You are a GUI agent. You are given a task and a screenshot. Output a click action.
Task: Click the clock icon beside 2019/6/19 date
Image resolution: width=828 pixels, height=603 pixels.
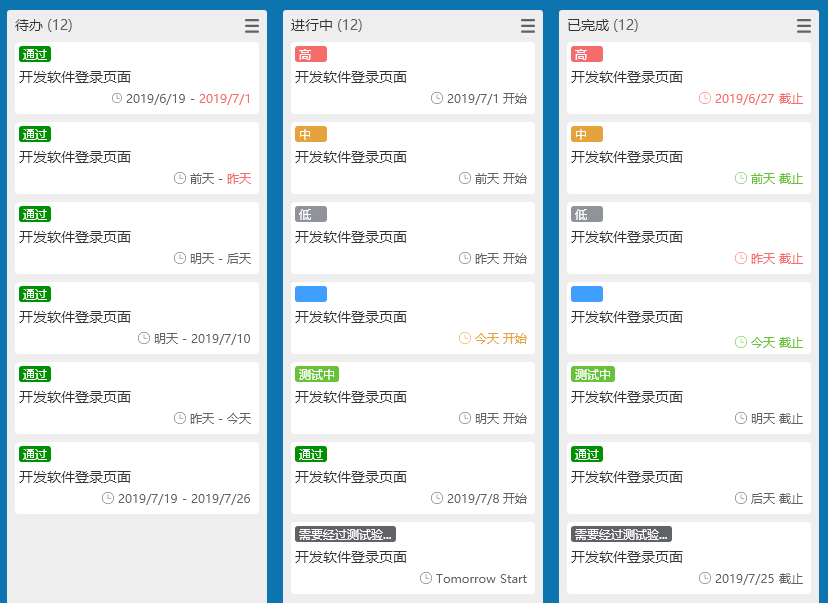click(x=117, y=98)
